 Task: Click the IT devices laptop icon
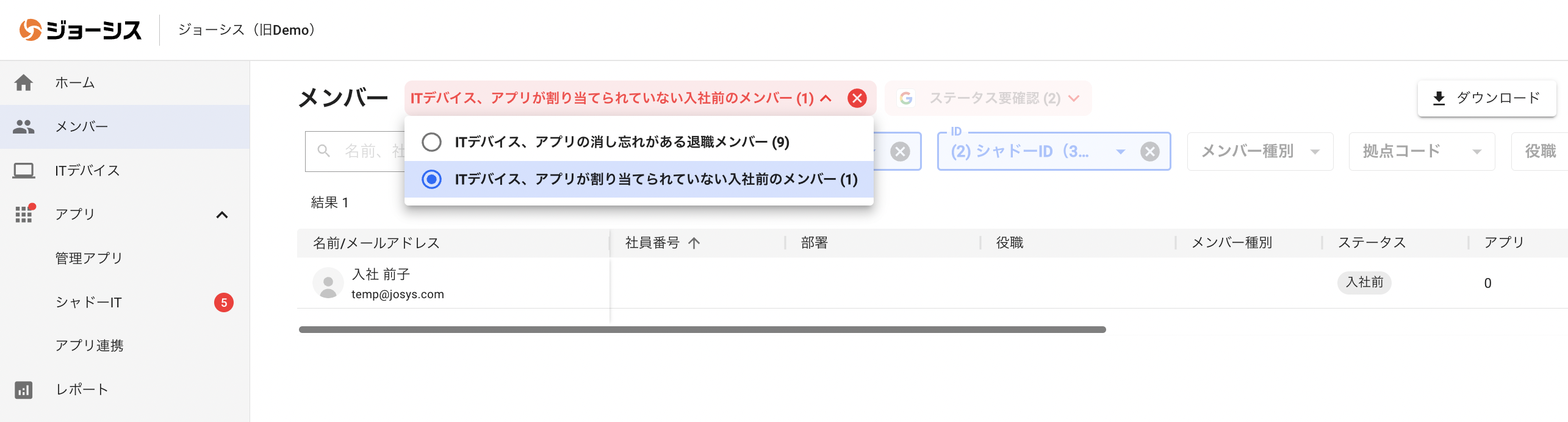pyautogui.click(x=24, y=171)
